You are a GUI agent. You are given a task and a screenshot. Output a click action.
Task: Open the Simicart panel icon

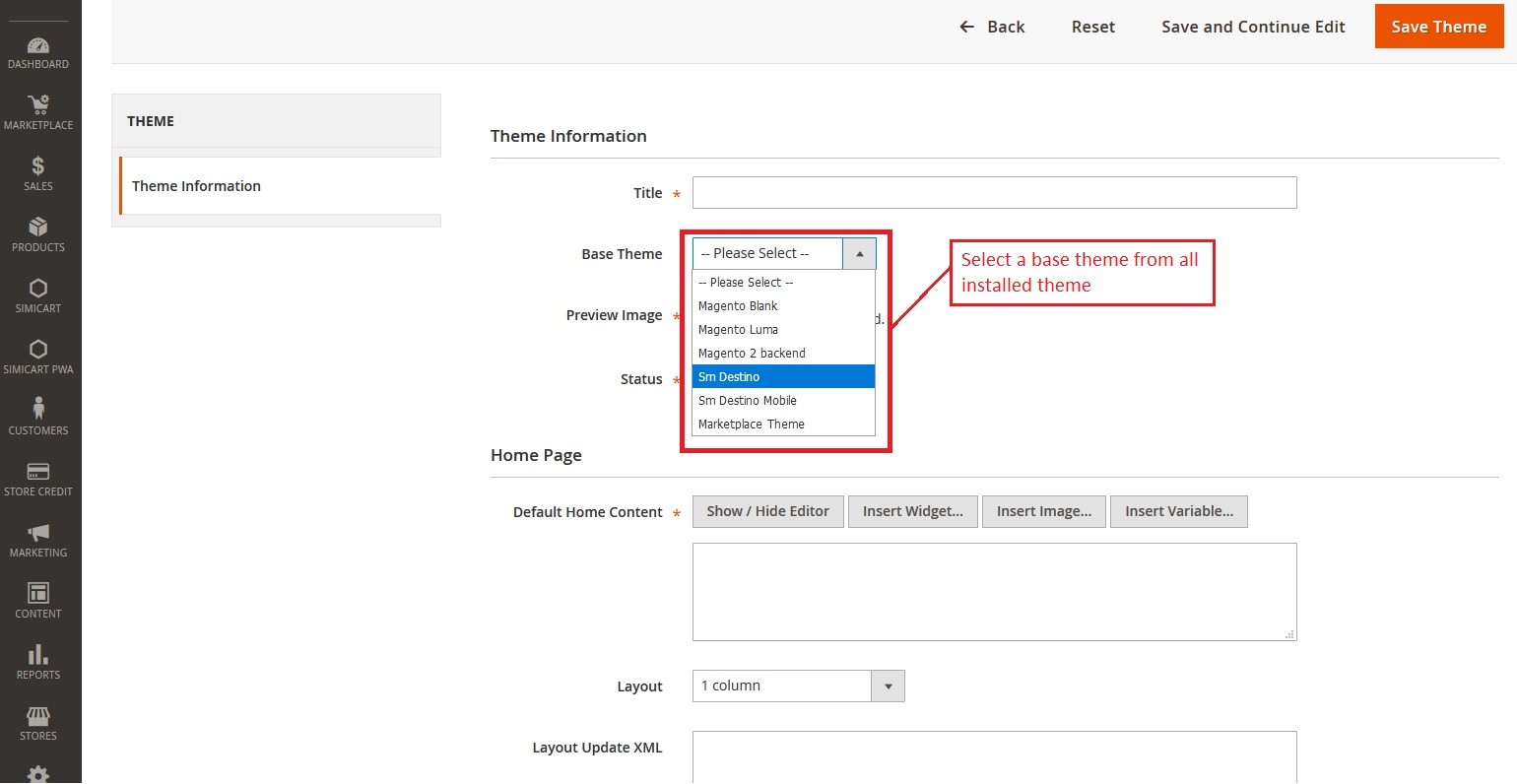point(38,292)
